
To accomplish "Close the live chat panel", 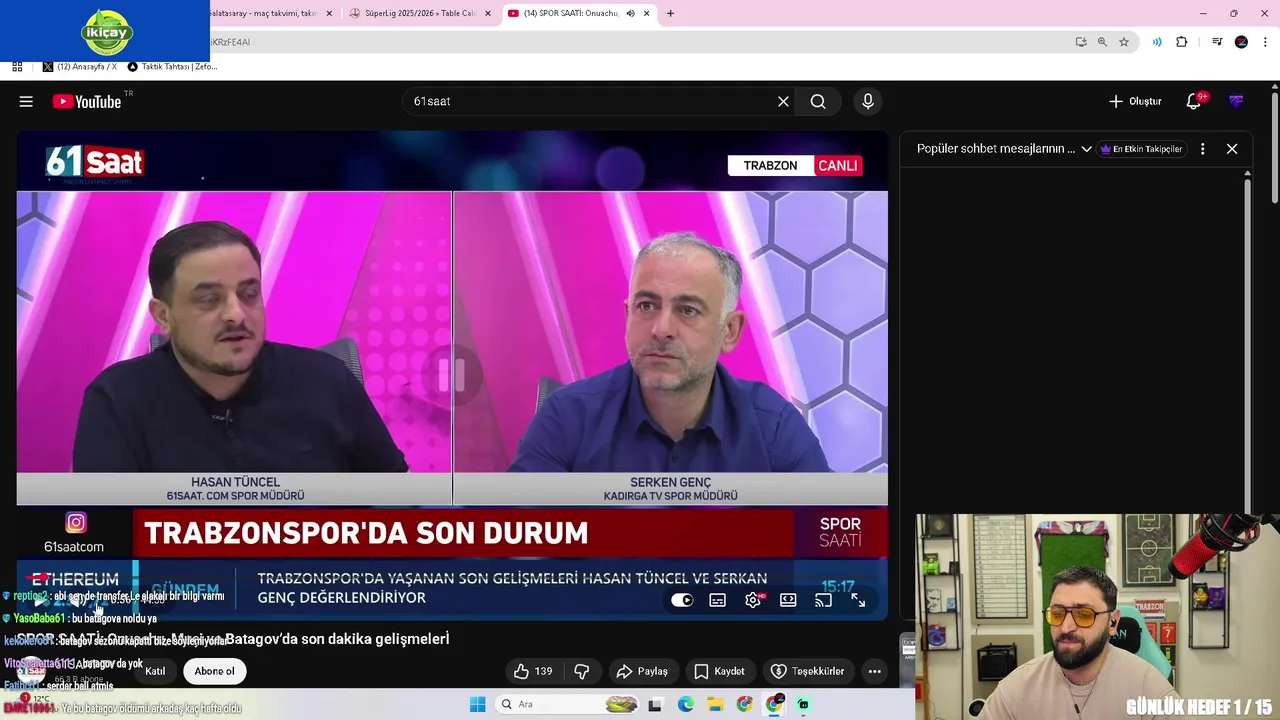I will tap(1232, 149).
